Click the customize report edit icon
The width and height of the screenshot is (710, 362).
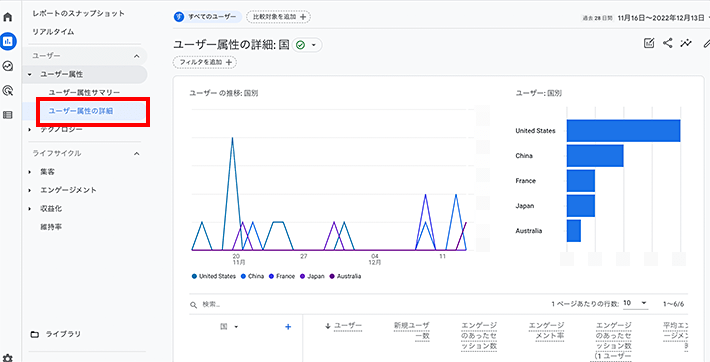[x=649, y=43]
